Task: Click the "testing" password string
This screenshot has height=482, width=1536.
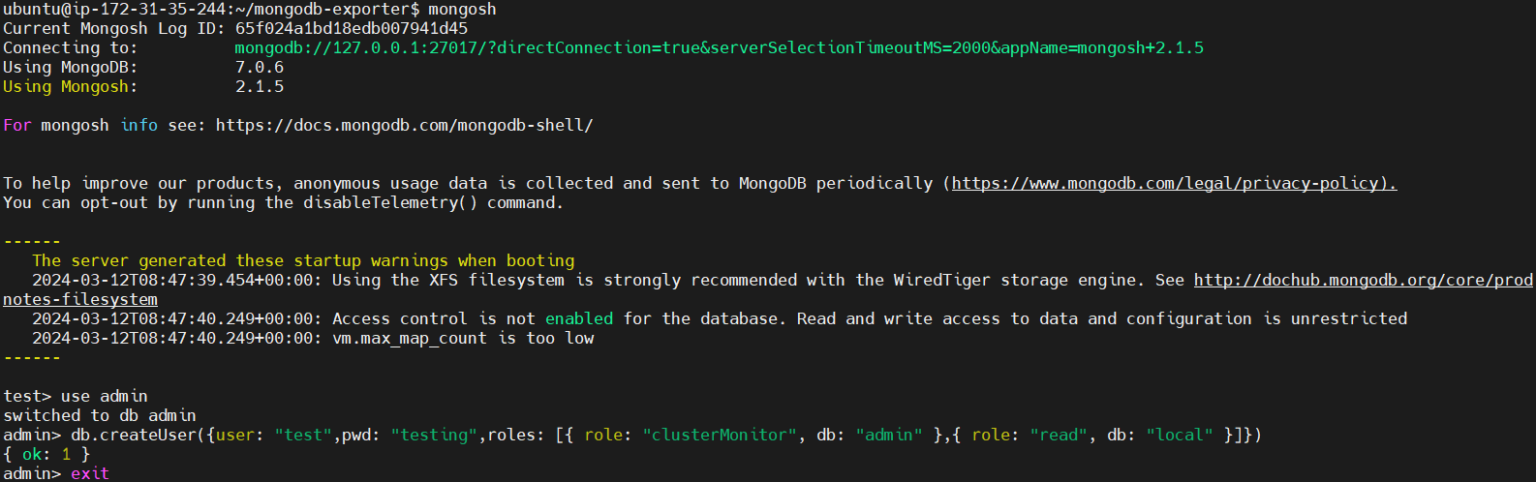Action: [x=435, y=435]
